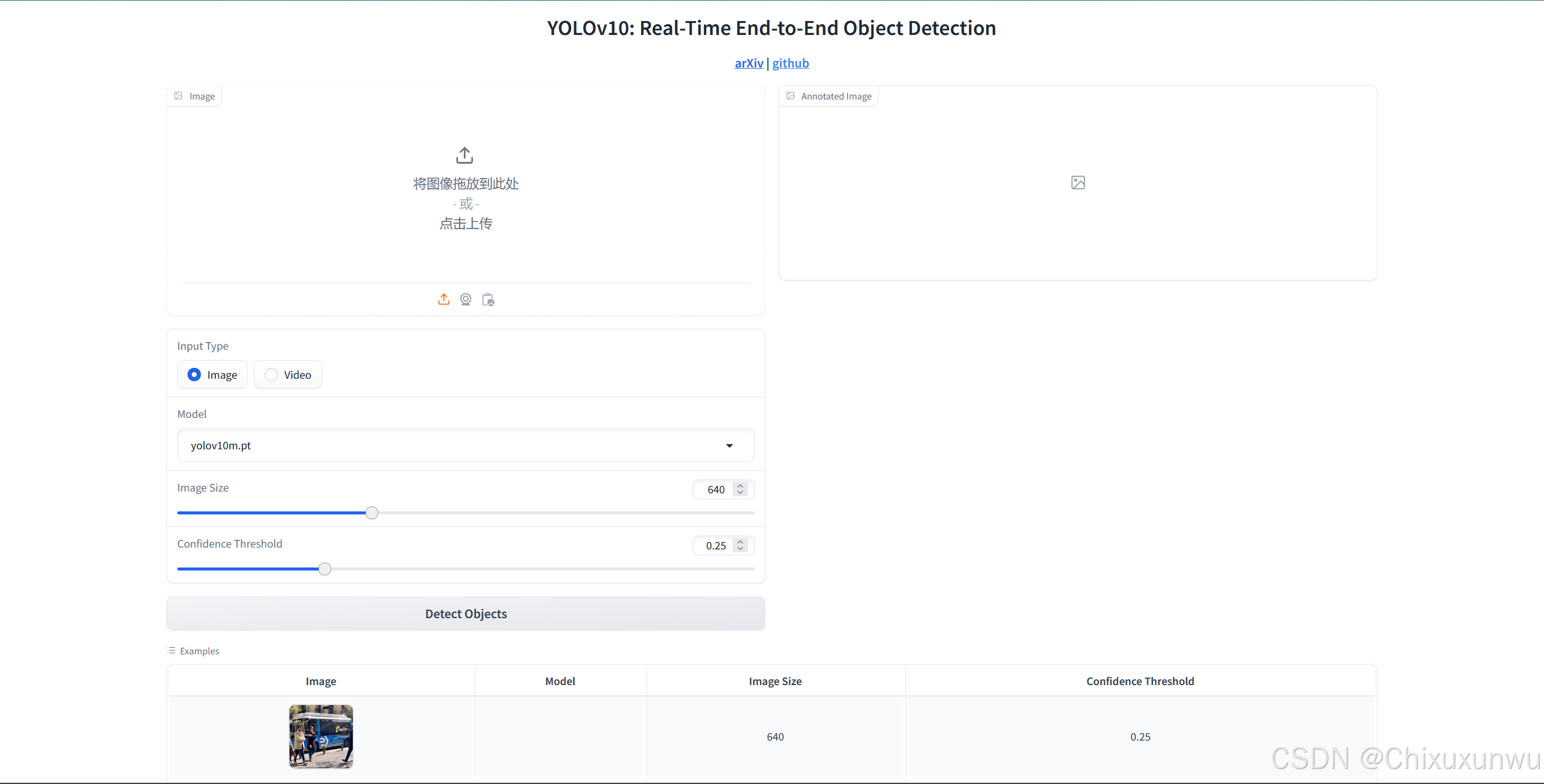Click the Annotated Image label icon
1544x784 pixels.
point(791,96)
